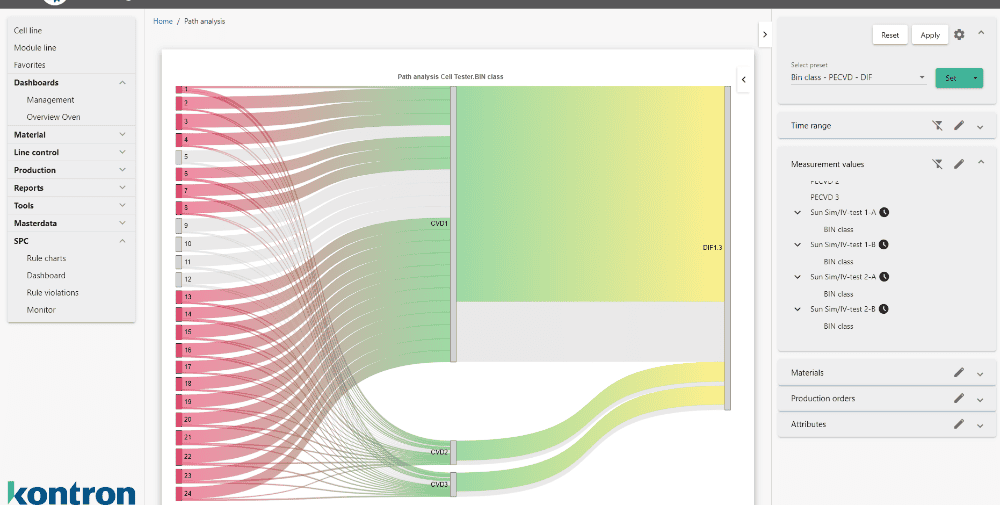Edit the Time range filter

point(959,126)
